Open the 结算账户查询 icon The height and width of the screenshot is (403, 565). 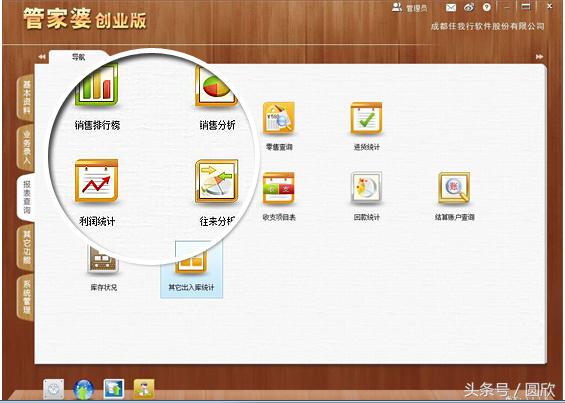pos(454,187)
